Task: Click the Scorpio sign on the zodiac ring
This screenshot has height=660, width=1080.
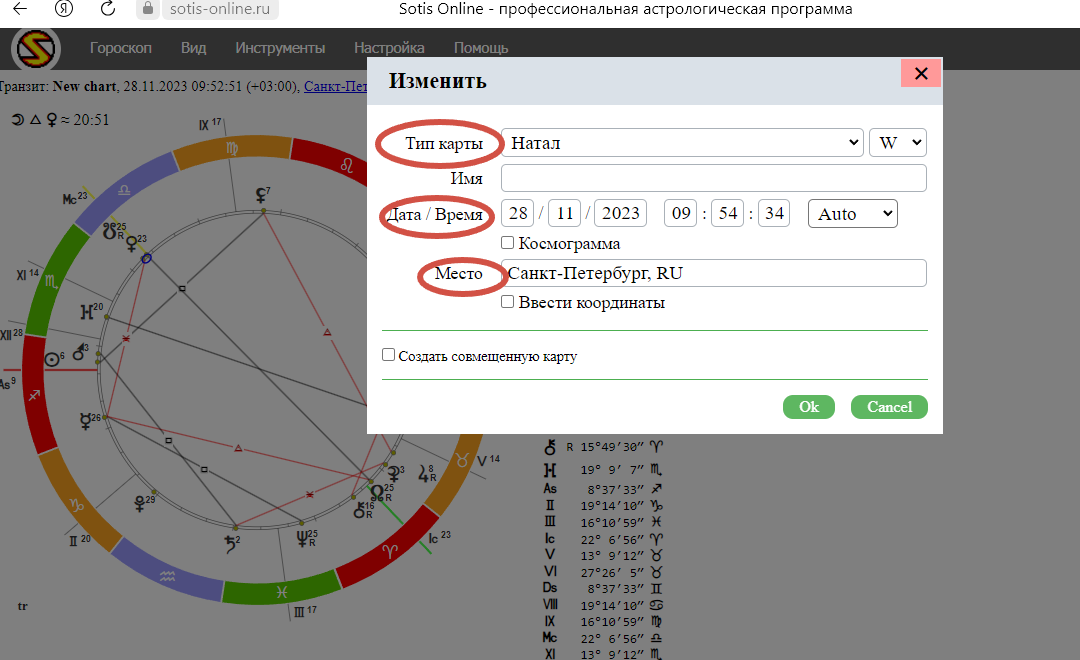Action: click(51, 281)
